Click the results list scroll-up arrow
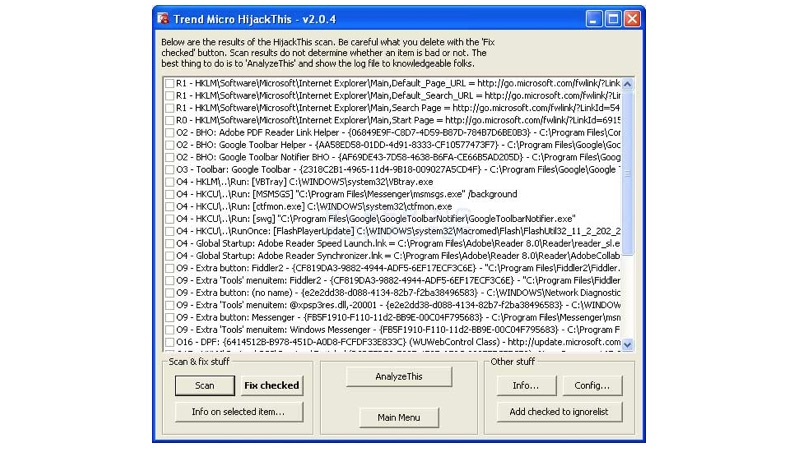This screenshot has height=450, width=800. [628, 84]
